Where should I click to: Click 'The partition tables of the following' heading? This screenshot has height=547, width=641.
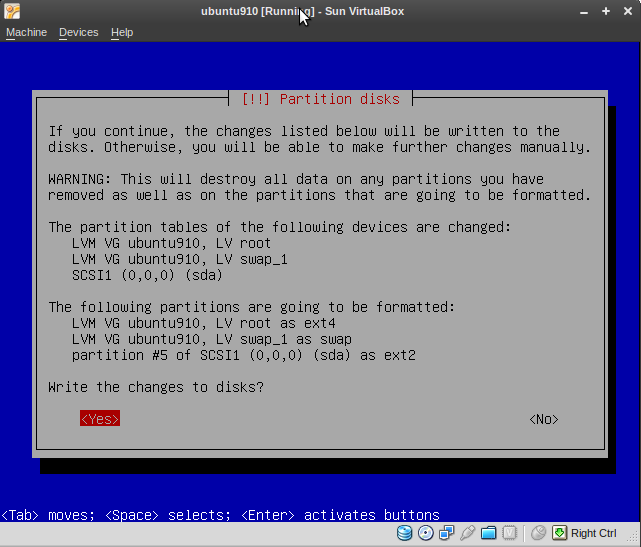click(x=280, y=227)
